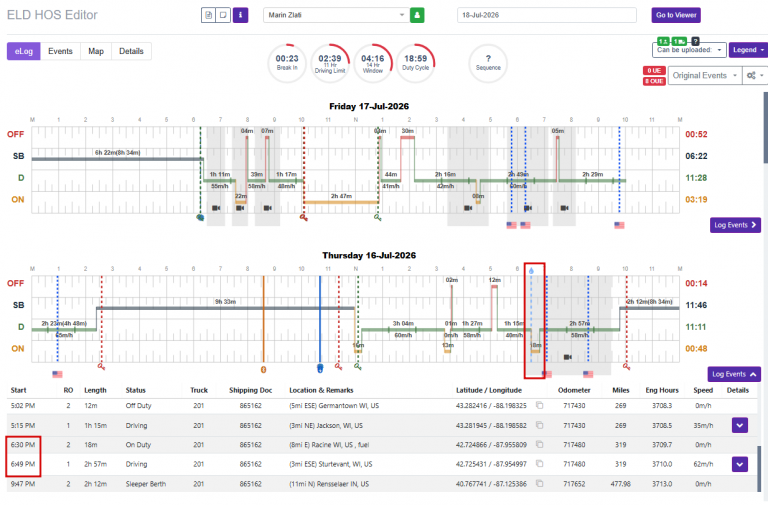The width and height of the screenshot is (768, 505).
Task: Copy coordinates in the Sturtevant, WI row
Action: tap(539, 464)
